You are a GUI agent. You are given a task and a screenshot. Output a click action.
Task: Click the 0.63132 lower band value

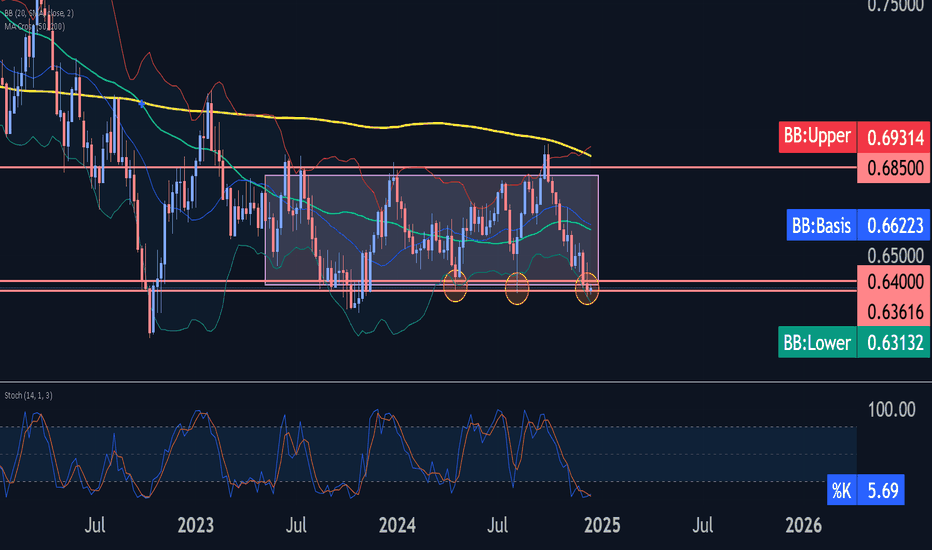click(894, 342)
